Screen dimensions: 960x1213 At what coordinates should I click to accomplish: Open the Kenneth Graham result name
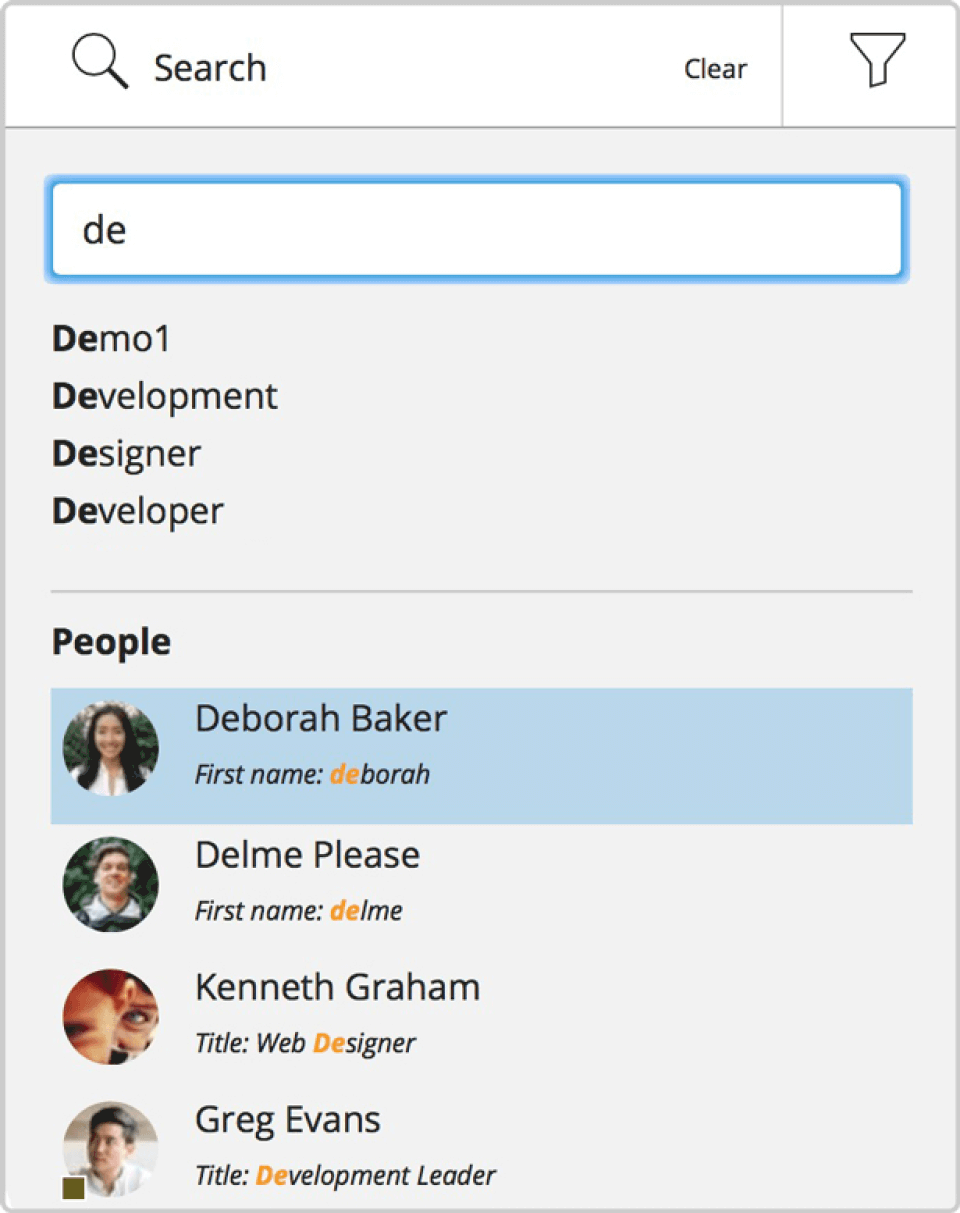click(x=337, y=987)
